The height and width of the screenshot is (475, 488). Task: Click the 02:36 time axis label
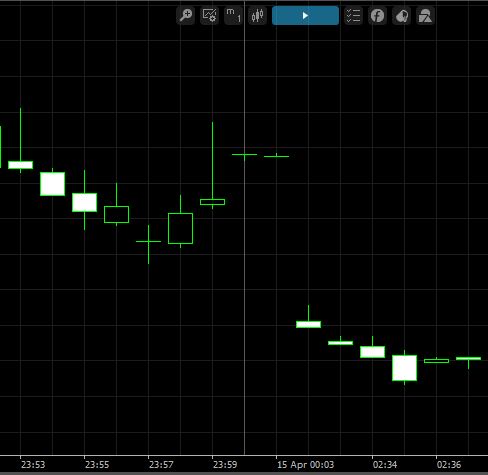tap(449, 464)
